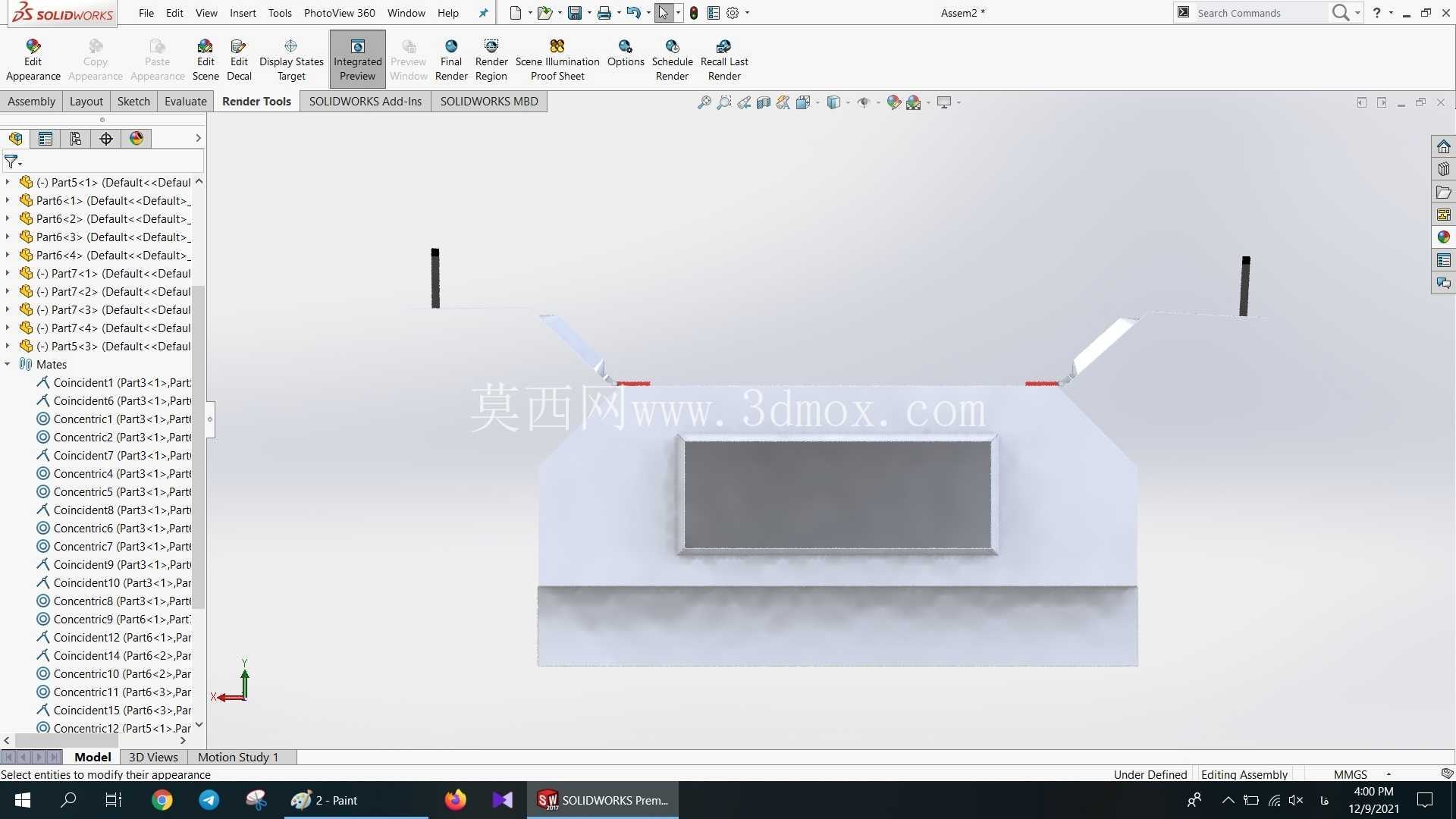The height and width of the screenshot is (819, 1456).
Task: Select Part6<3> in the tree
Action: click(x=105, y=237)
